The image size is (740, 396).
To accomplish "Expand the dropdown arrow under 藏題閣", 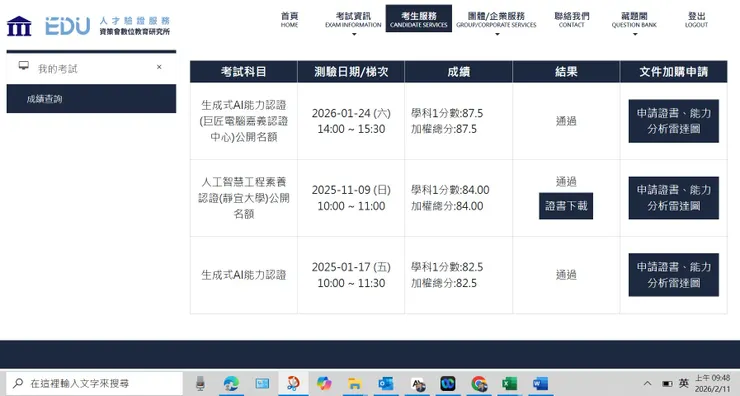I will [635, 34].
